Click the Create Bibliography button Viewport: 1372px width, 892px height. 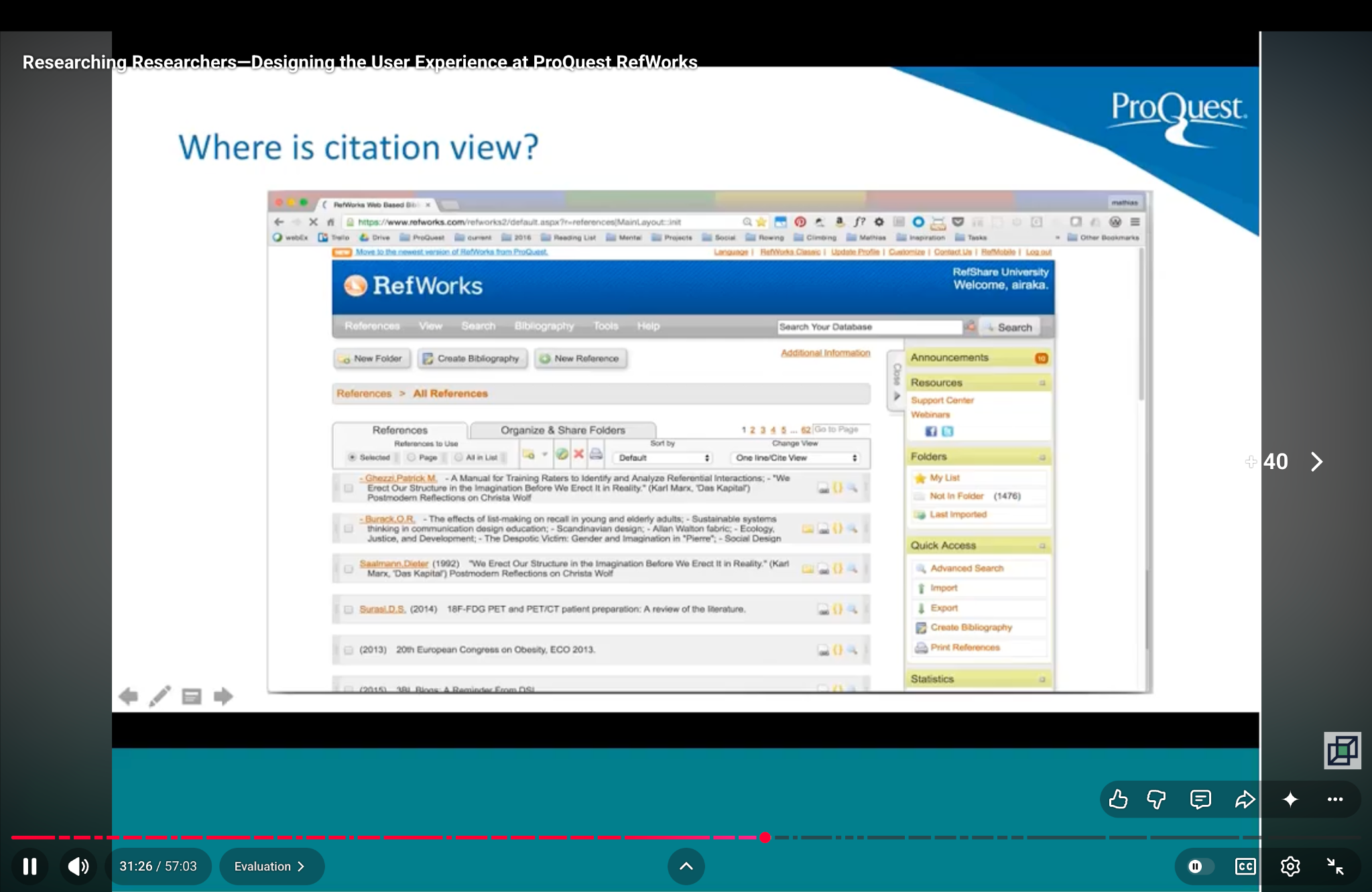click(472, 359)
